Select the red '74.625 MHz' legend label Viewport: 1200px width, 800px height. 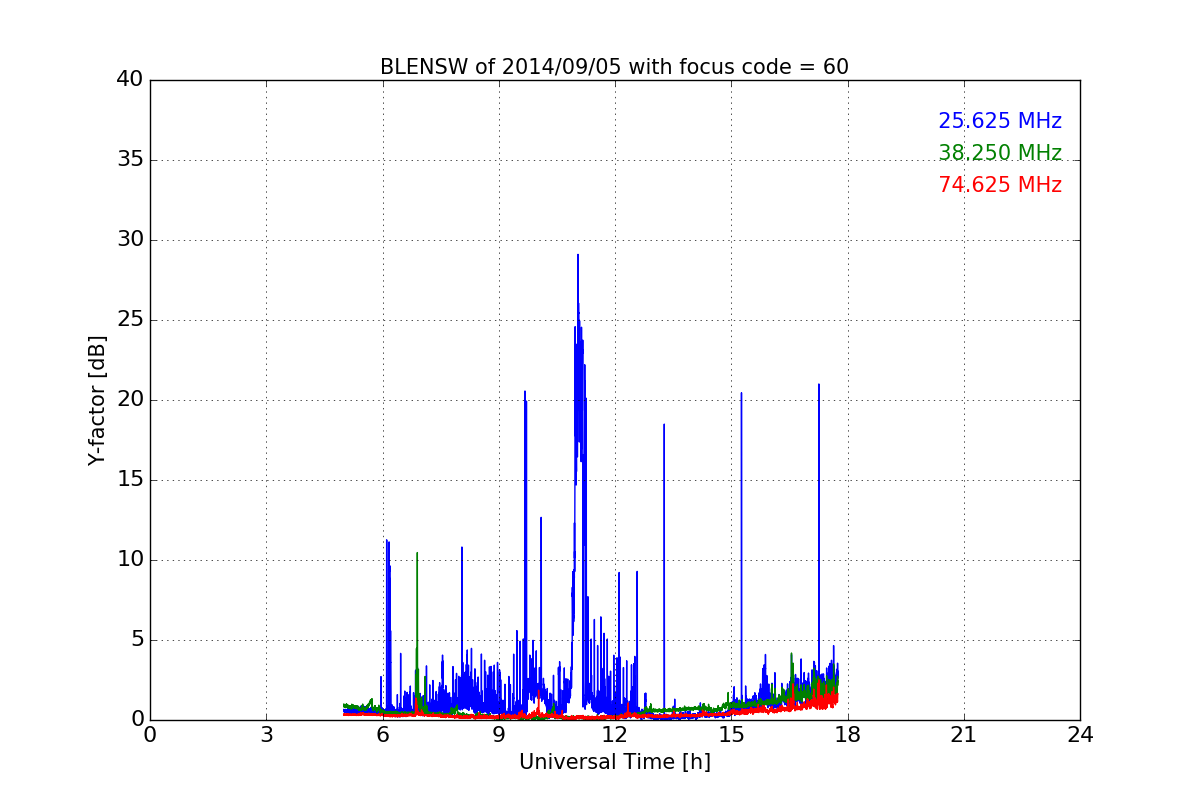tap(1000, 185)
